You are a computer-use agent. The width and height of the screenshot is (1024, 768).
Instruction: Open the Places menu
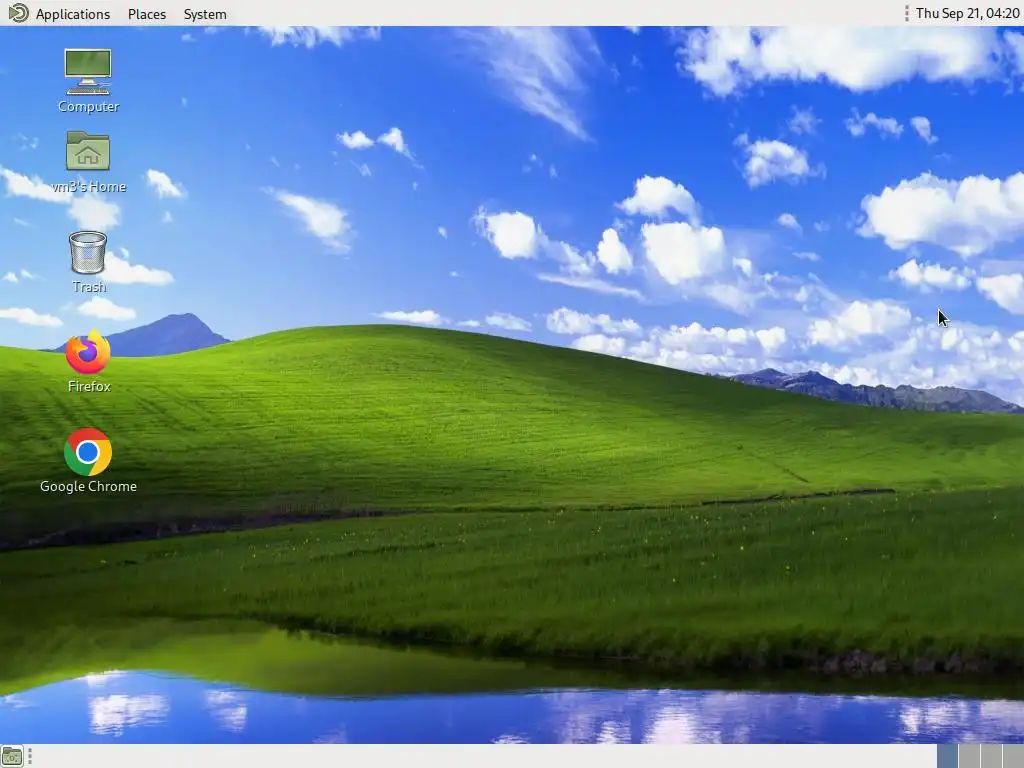147,14
